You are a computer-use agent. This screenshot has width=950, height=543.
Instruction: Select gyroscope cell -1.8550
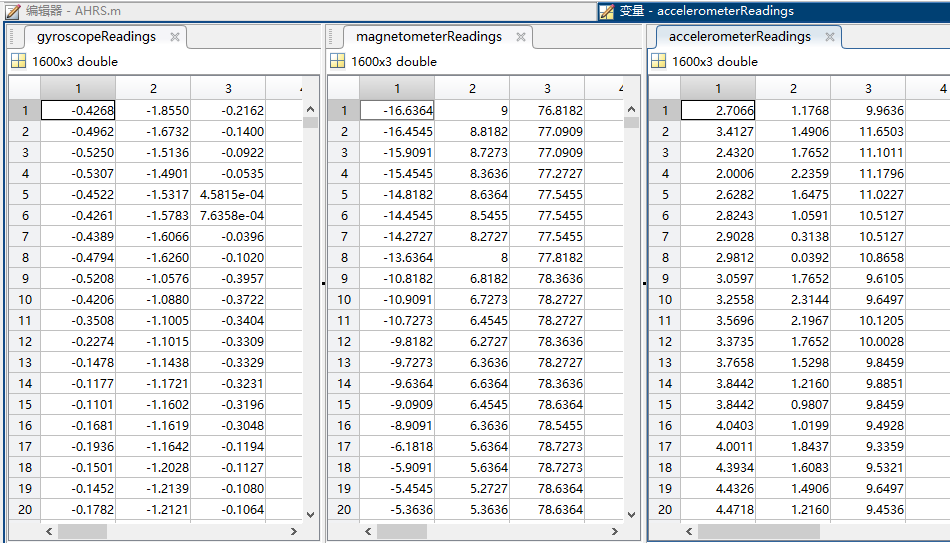(153, 110)
